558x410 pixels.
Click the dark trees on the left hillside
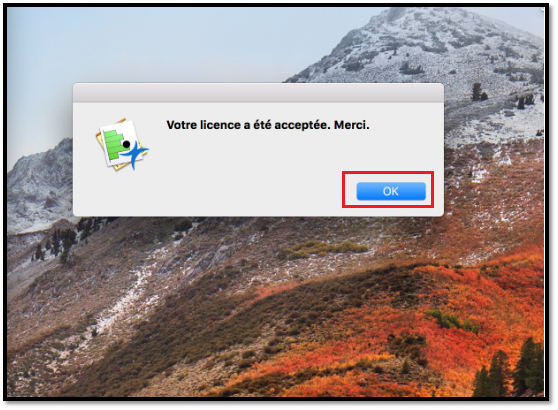(57, 242)
